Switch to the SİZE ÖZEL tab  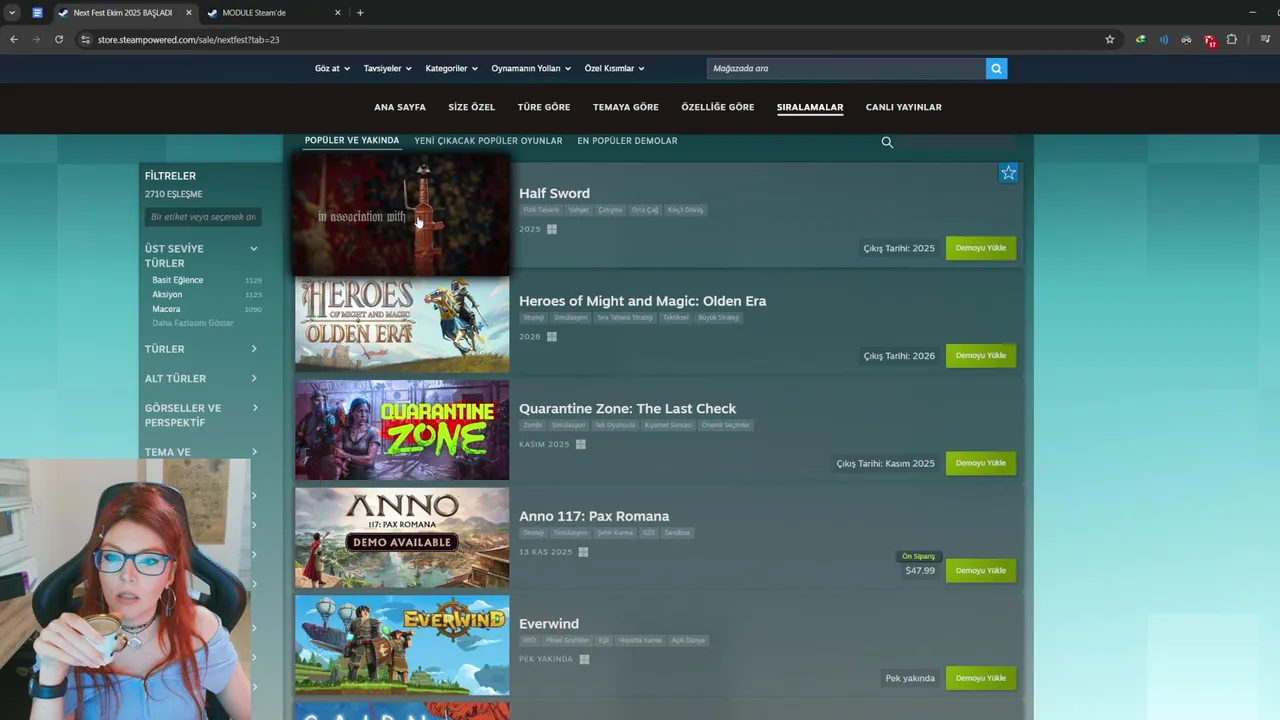(x=471, y=107)
